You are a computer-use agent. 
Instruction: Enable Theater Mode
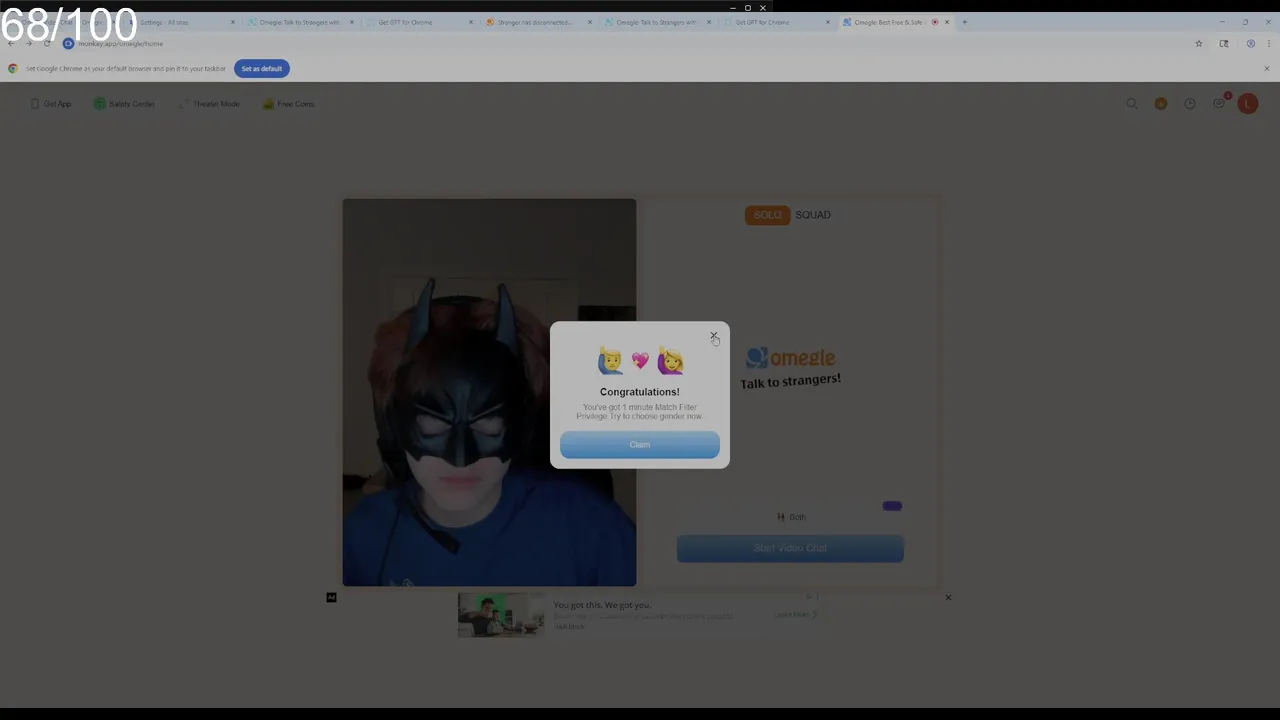click(210, 104)
